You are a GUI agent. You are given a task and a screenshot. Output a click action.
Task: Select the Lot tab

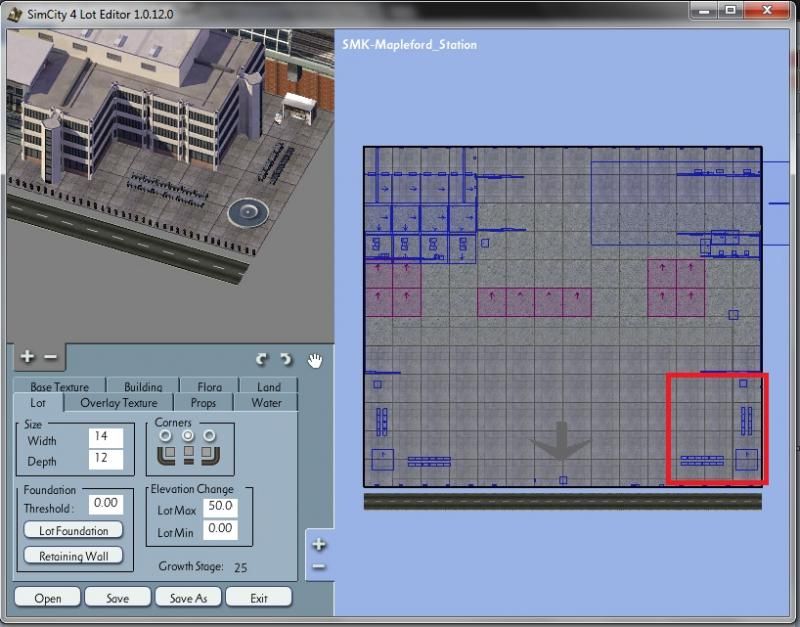38,403
